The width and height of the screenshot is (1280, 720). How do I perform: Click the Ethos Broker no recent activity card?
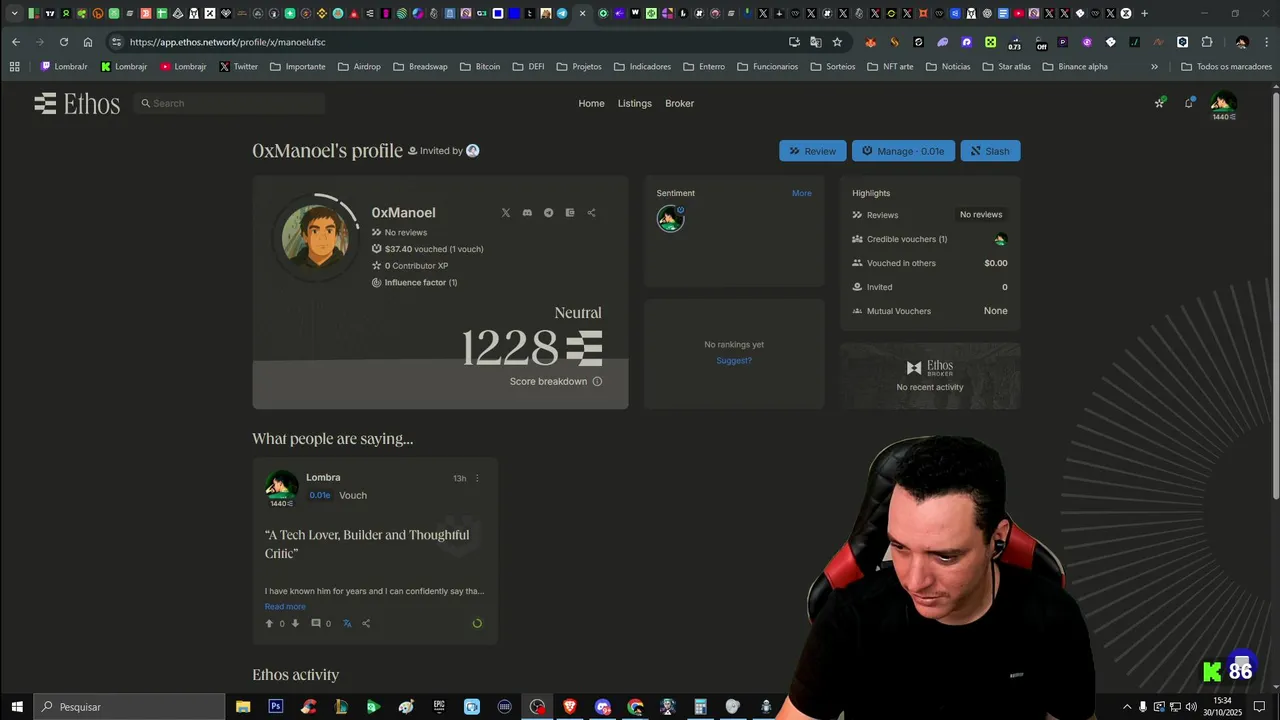coord(930,376)
